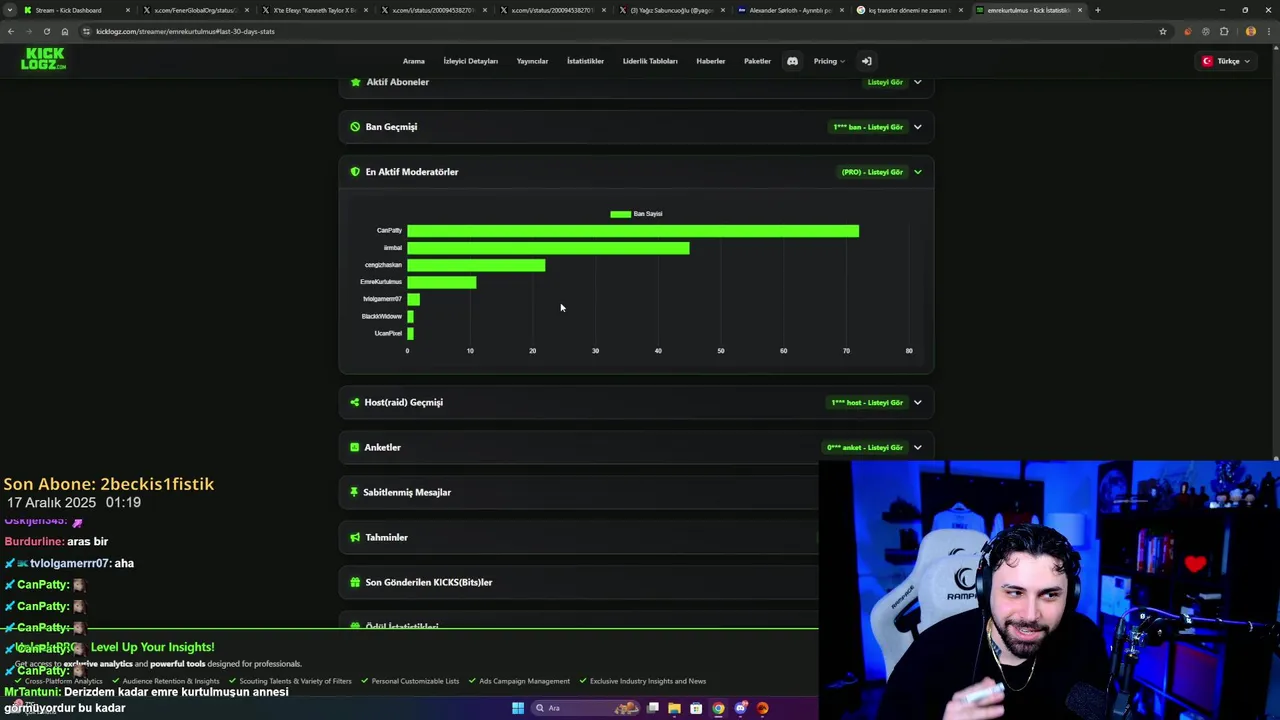The height and width of the screenshot is (720, 1280).
Task: Click the browser back arrow
Action: pos(11,31)
